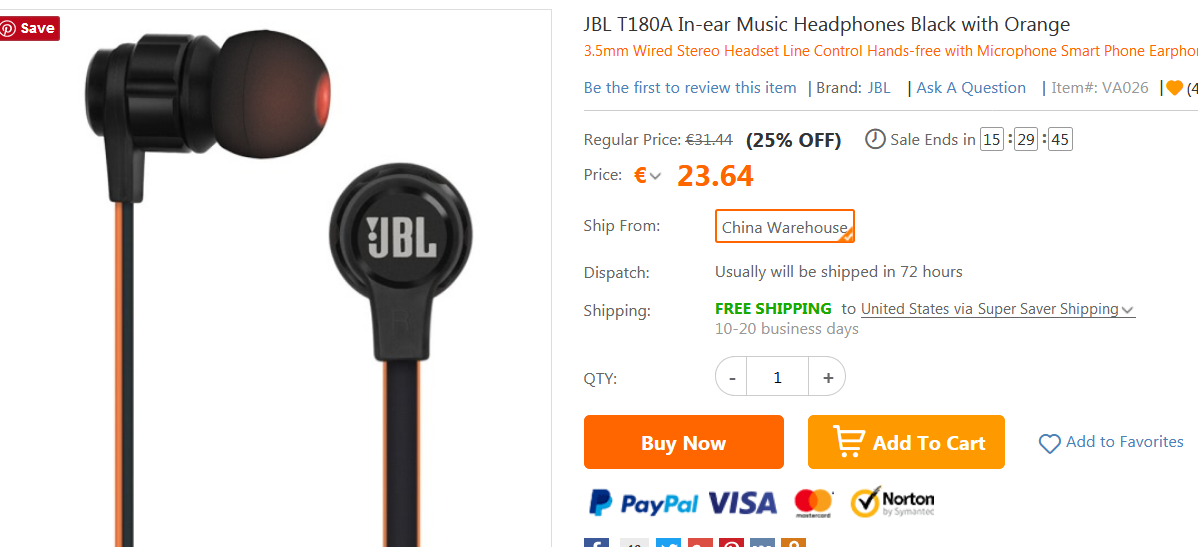Viewport: 1198px width, 547px height.
Task: Click the VISA payment logo
Action: pyautogui.click(x=742, y=503)
